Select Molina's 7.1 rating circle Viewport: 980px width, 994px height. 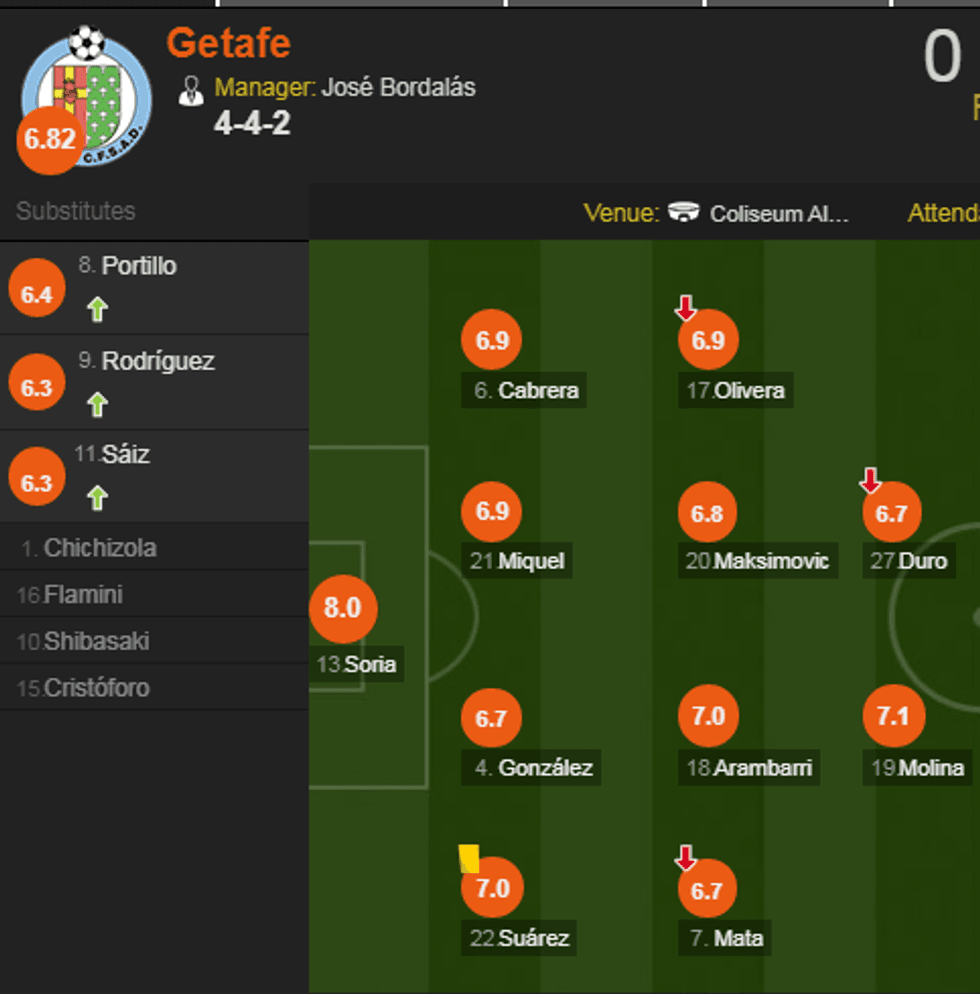[892, 716]
